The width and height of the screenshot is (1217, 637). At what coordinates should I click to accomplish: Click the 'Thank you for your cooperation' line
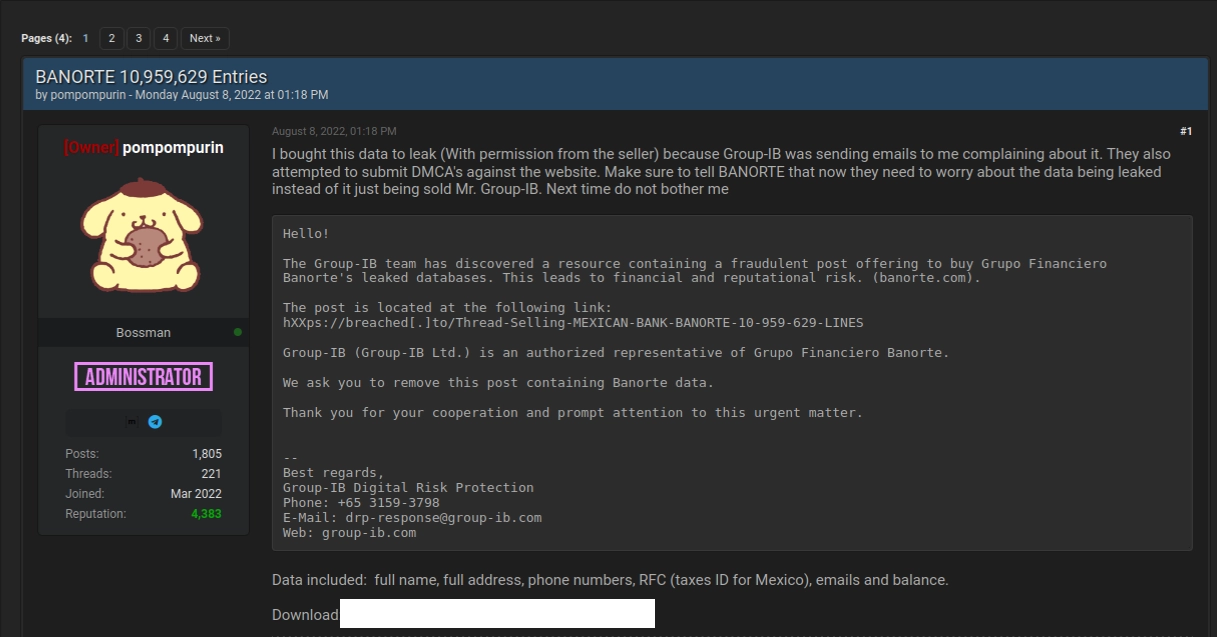click(x=573, y=413)
